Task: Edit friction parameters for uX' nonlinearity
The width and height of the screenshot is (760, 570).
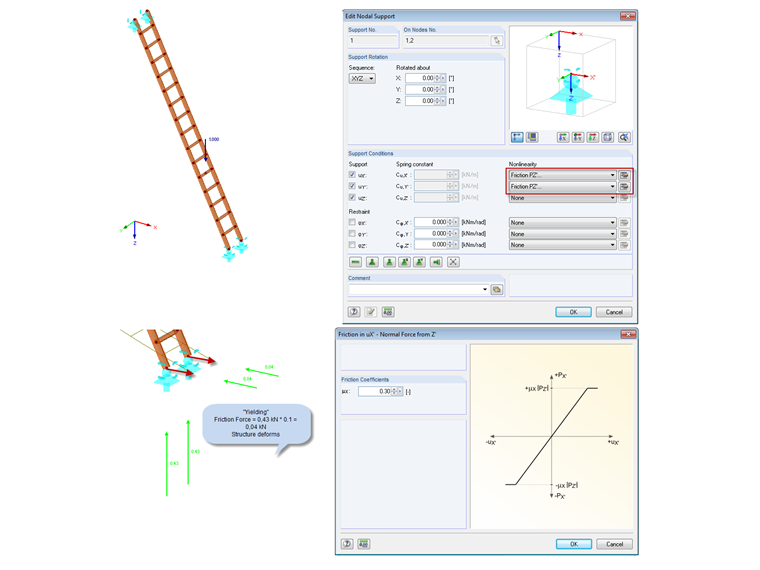Action: point(624,175)
